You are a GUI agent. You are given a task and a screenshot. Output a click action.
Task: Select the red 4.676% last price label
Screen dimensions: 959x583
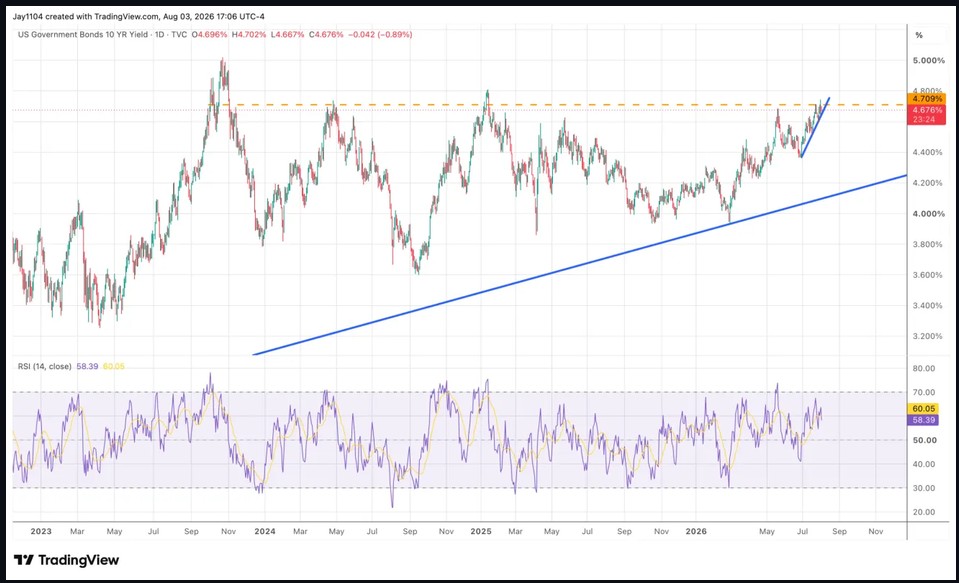[x=927, y=110]
